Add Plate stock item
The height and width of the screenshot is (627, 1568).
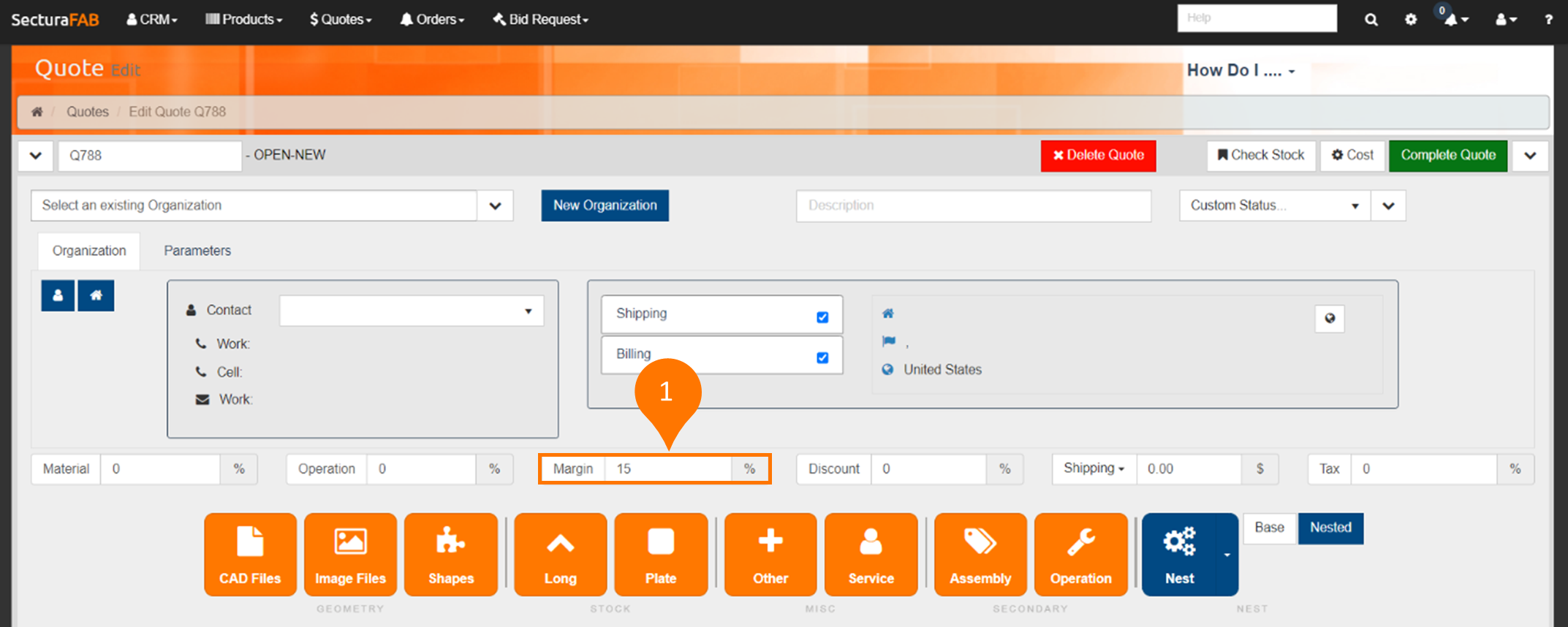tap(660, 554)
